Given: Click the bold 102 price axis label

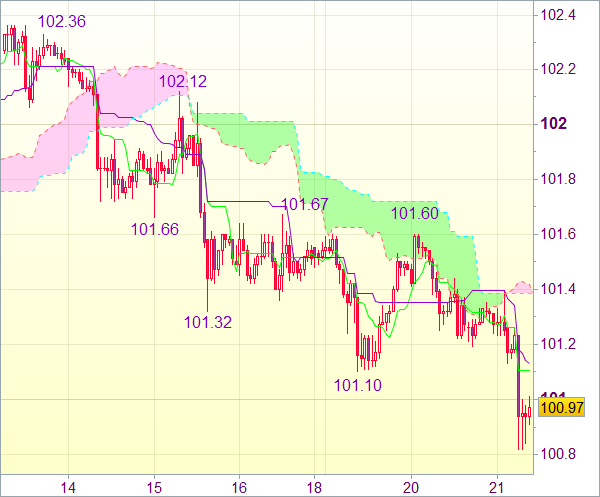Looking at the screenshot, I should (x=553, y=124).
